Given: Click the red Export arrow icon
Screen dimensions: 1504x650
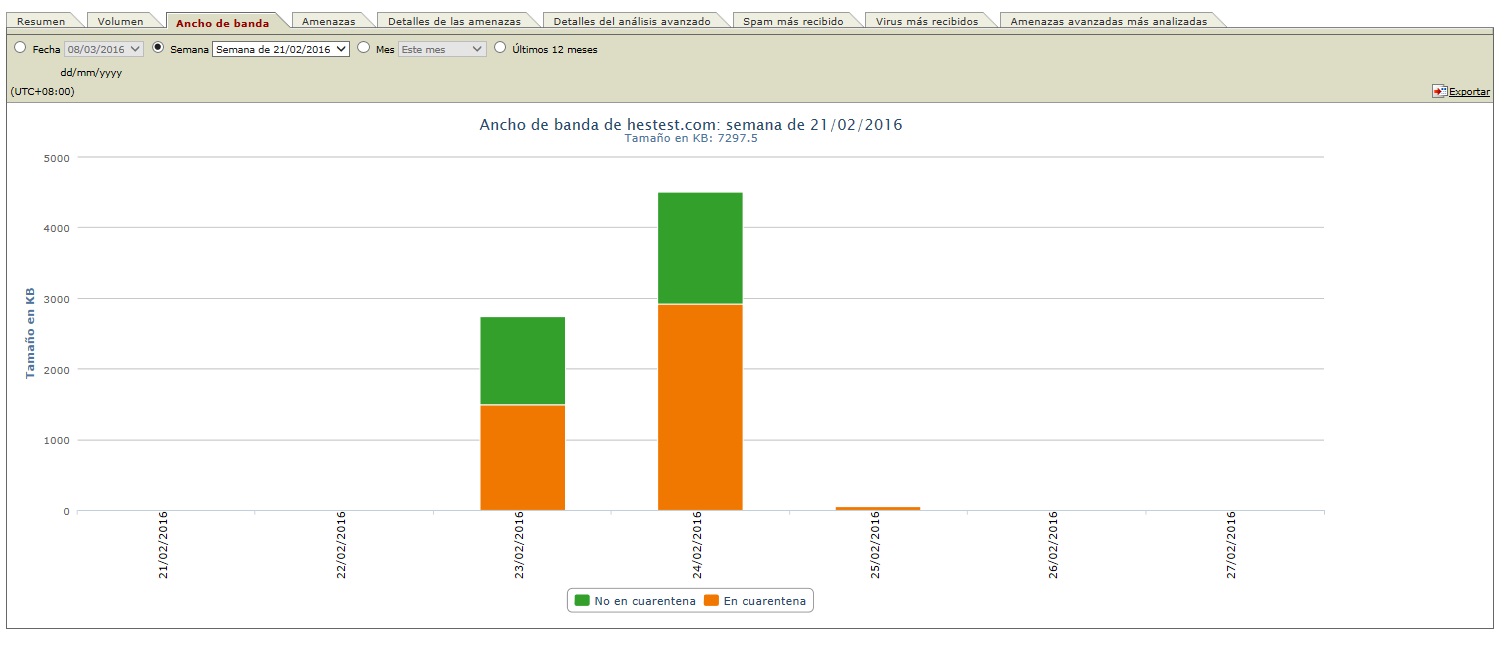Looking at the screenshot, I should (1439, 91).
